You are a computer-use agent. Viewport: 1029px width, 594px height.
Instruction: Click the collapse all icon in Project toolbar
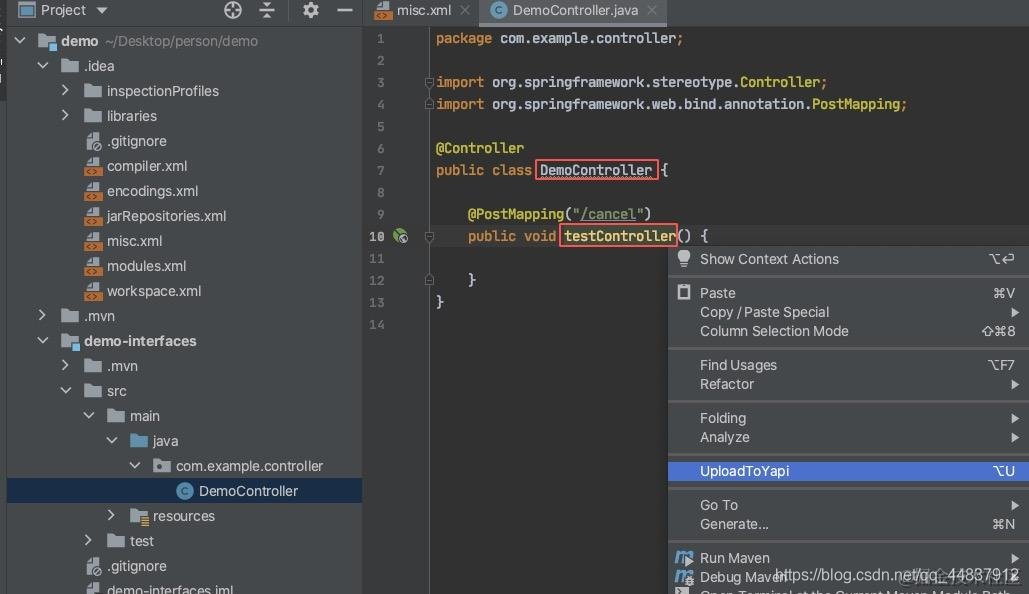tap(266, 10)
